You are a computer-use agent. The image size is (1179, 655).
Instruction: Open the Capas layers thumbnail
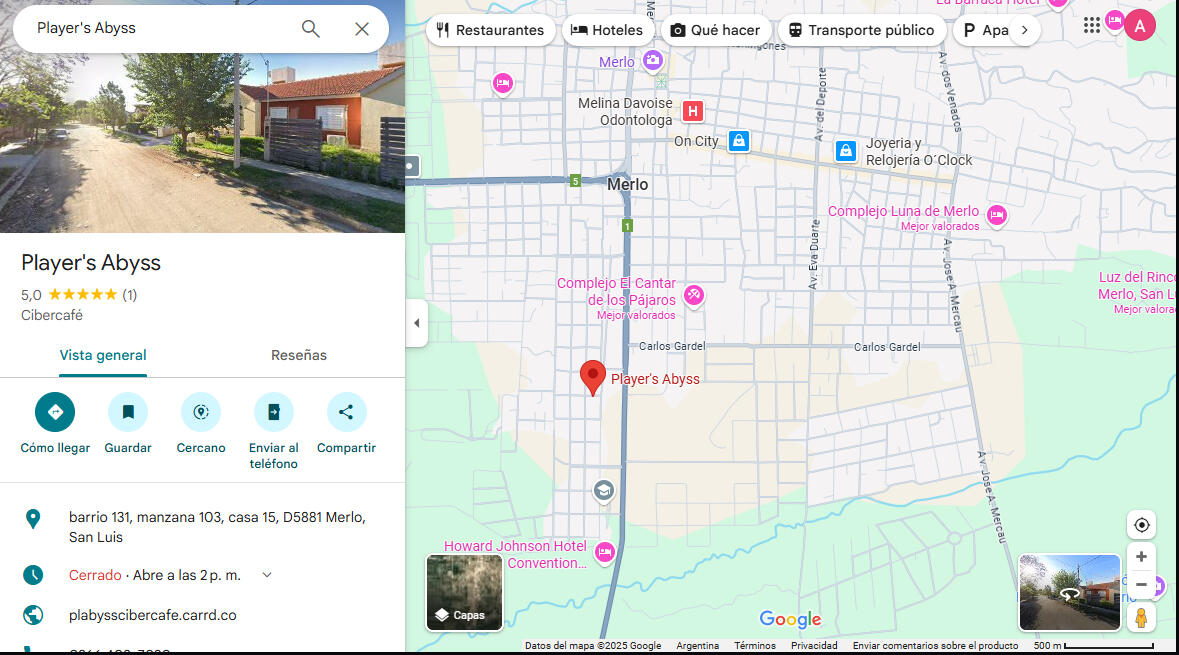pyautogui.click(x=464, y=592)
